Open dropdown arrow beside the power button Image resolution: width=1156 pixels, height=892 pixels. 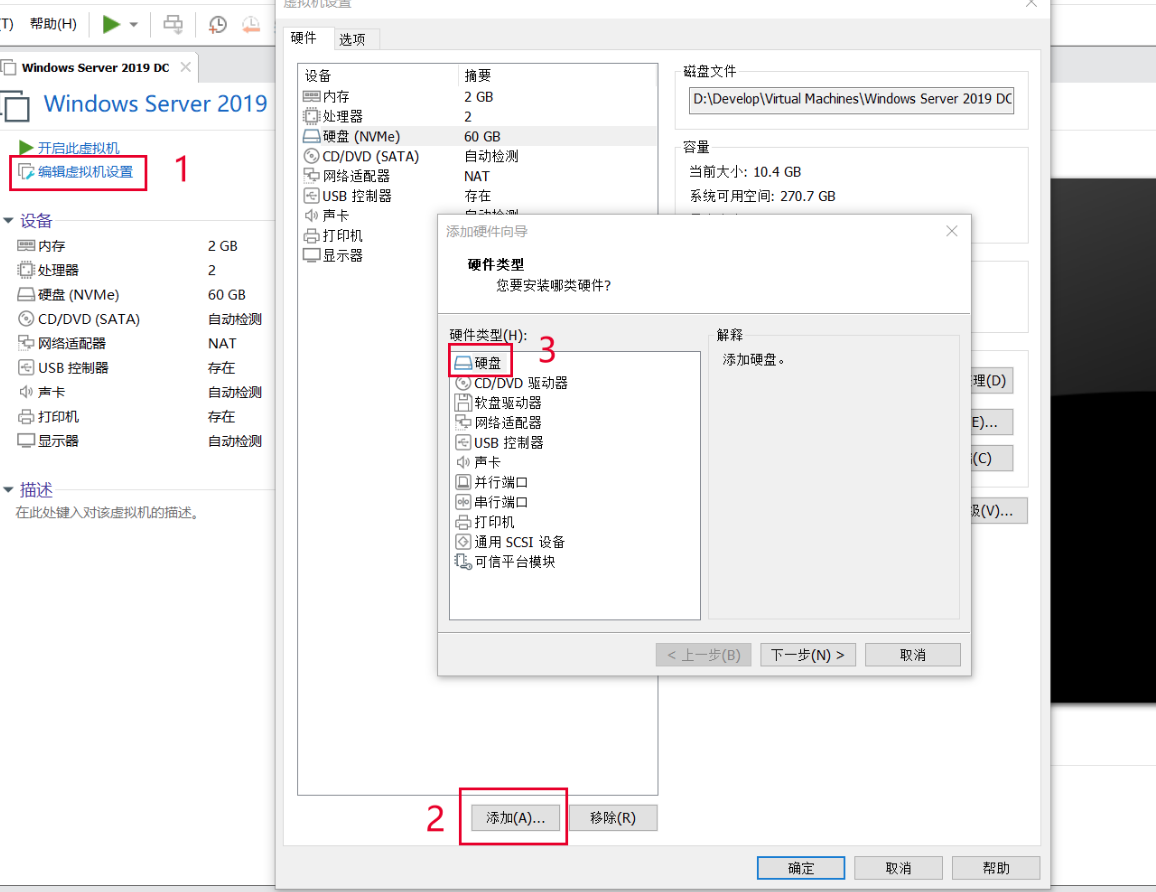click(x=134, y=24)
